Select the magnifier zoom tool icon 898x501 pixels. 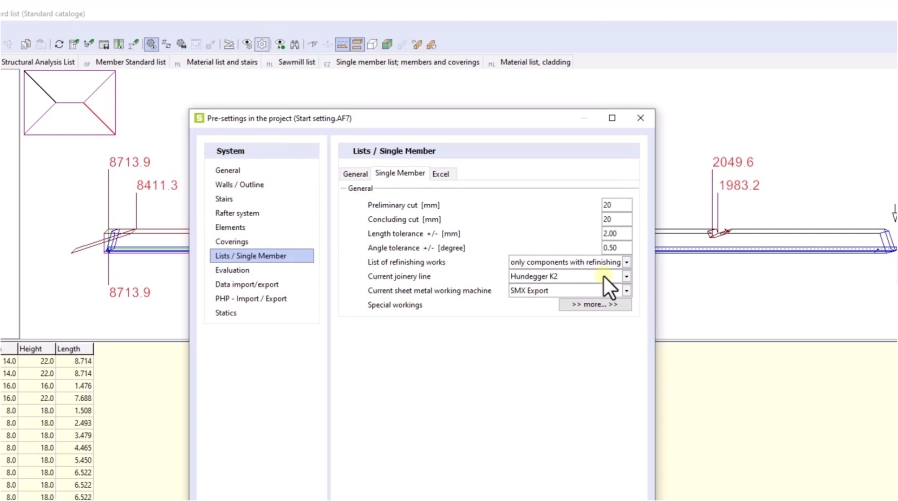[150, 44]
